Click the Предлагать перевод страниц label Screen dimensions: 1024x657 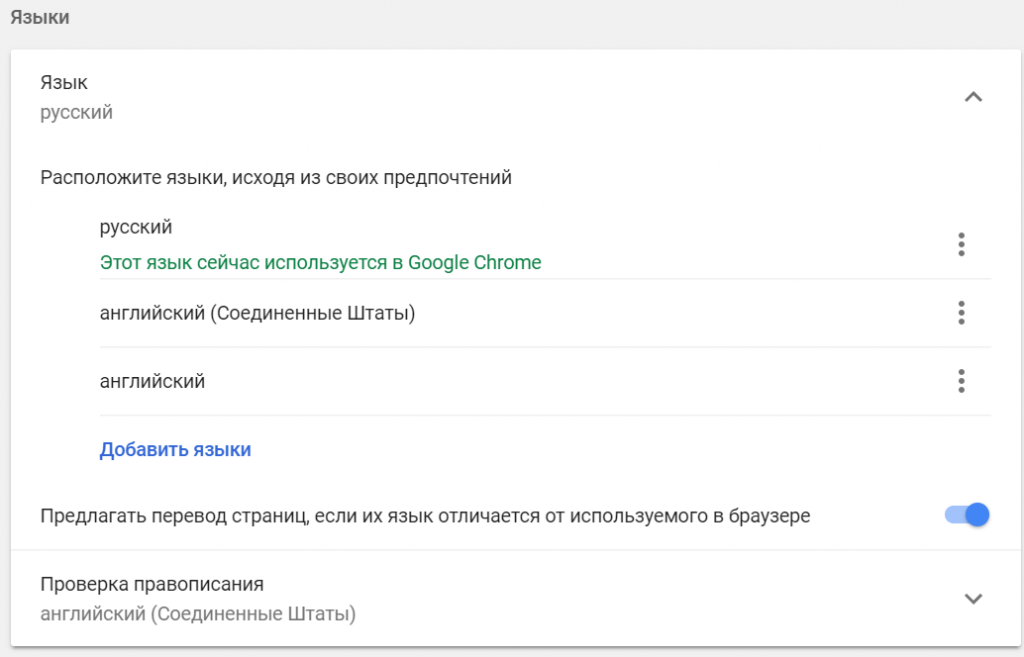[425, 516]
